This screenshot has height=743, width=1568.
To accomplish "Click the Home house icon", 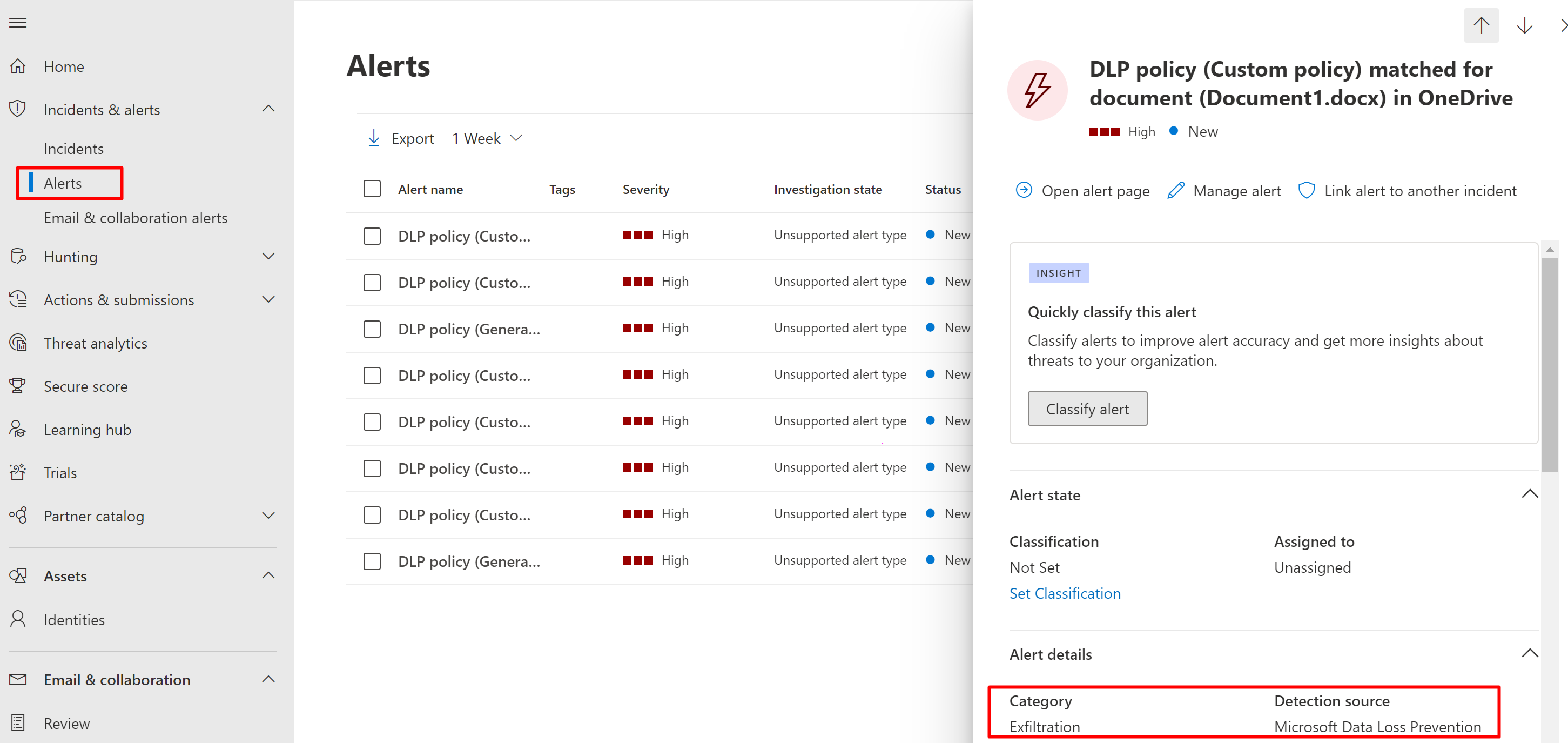I will click(18, 66).
